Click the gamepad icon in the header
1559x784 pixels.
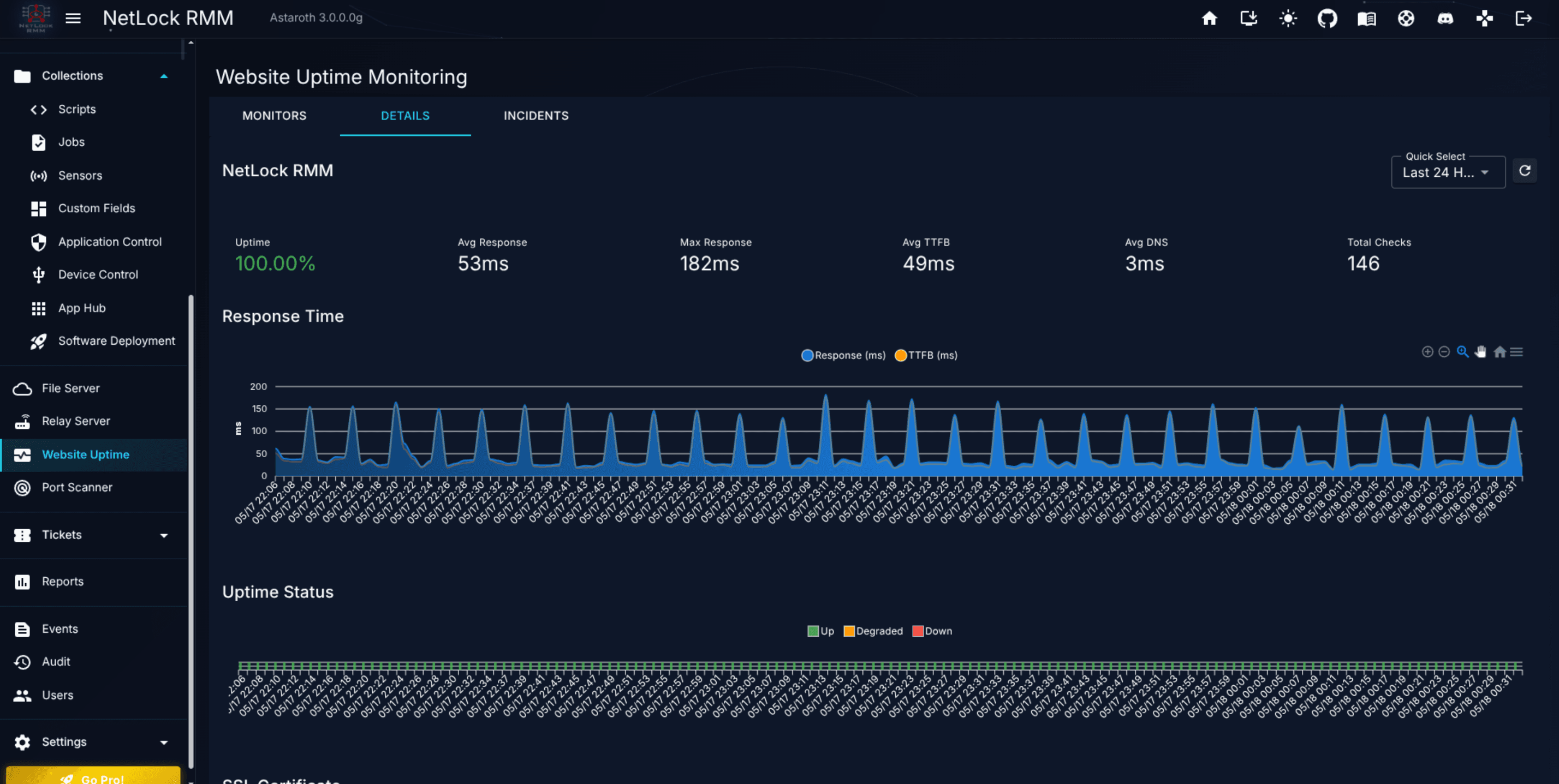[1485, 18]
